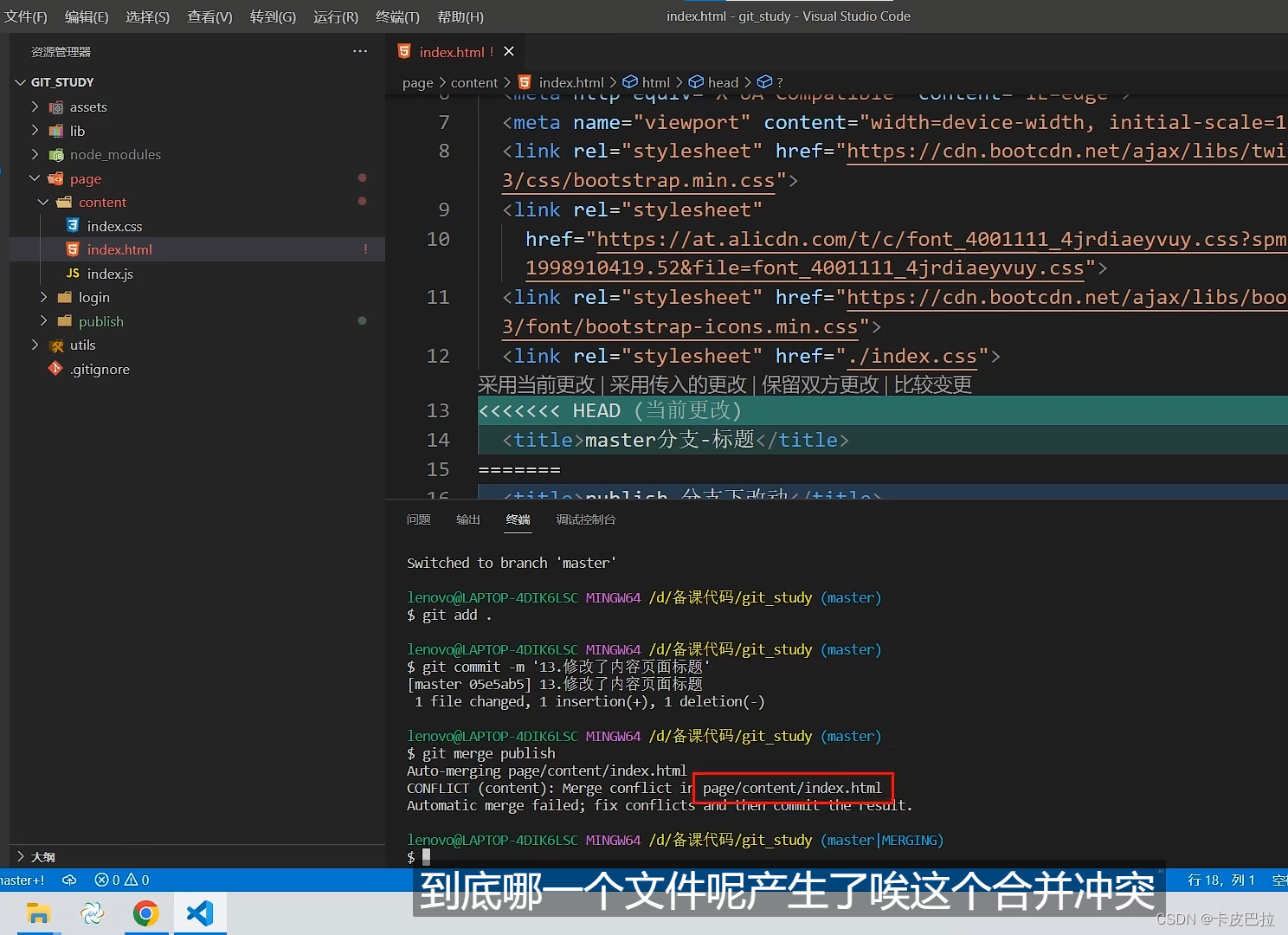
Task: Open errors and warnings status indicator
Action: [122, 880]
